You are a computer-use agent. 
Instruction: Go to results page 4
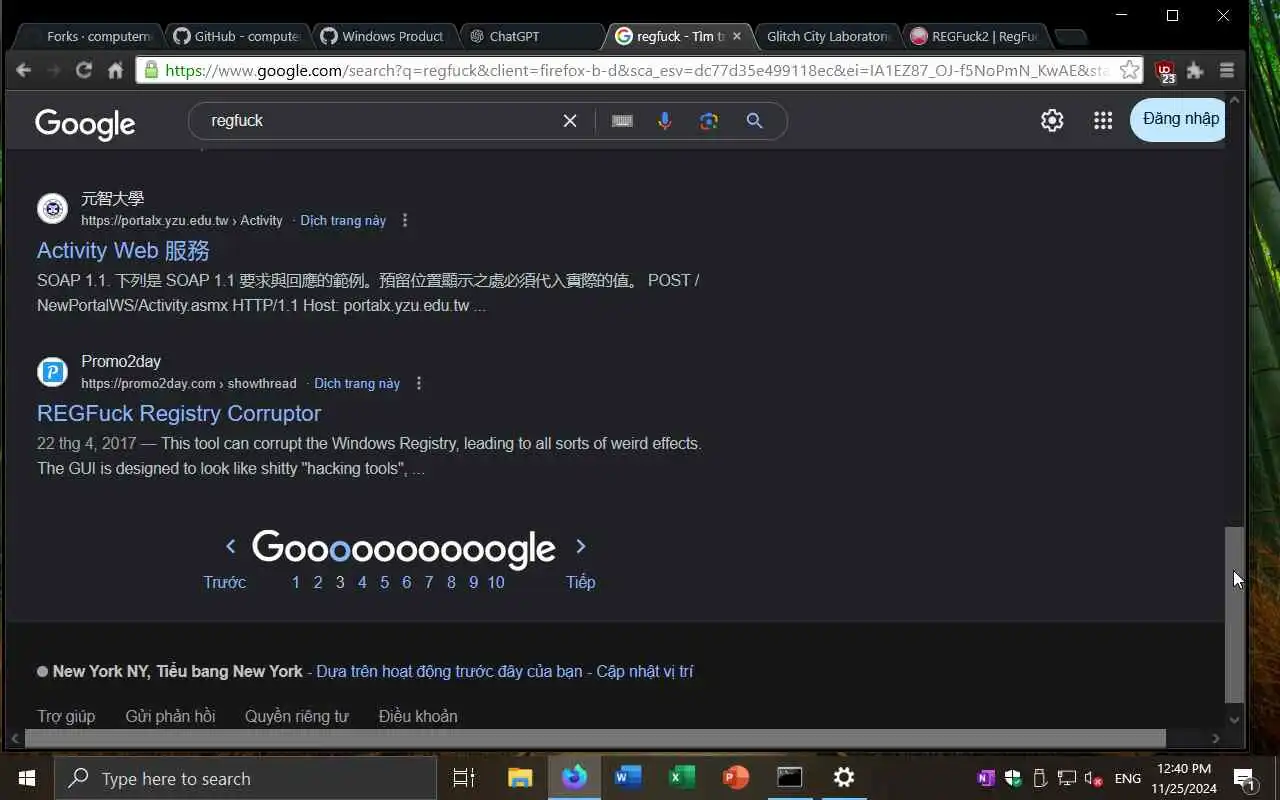click(362, 582)
